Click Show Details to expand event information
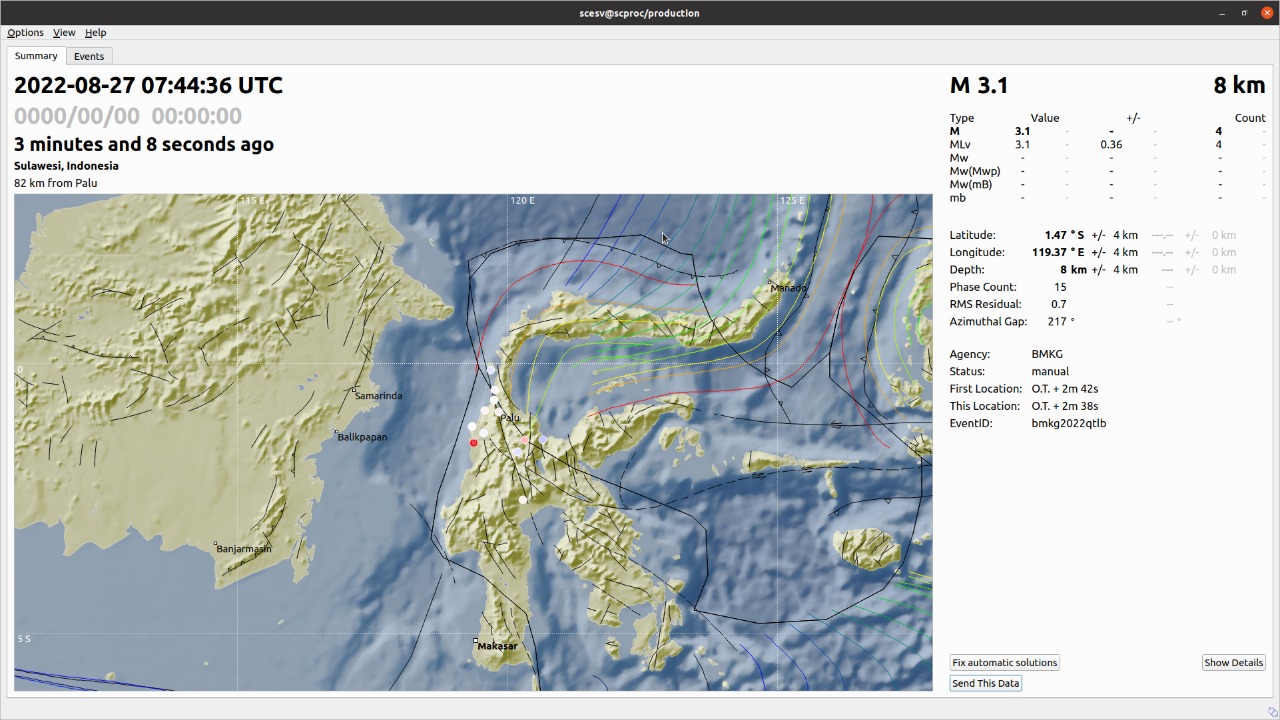 (1233, 662)
